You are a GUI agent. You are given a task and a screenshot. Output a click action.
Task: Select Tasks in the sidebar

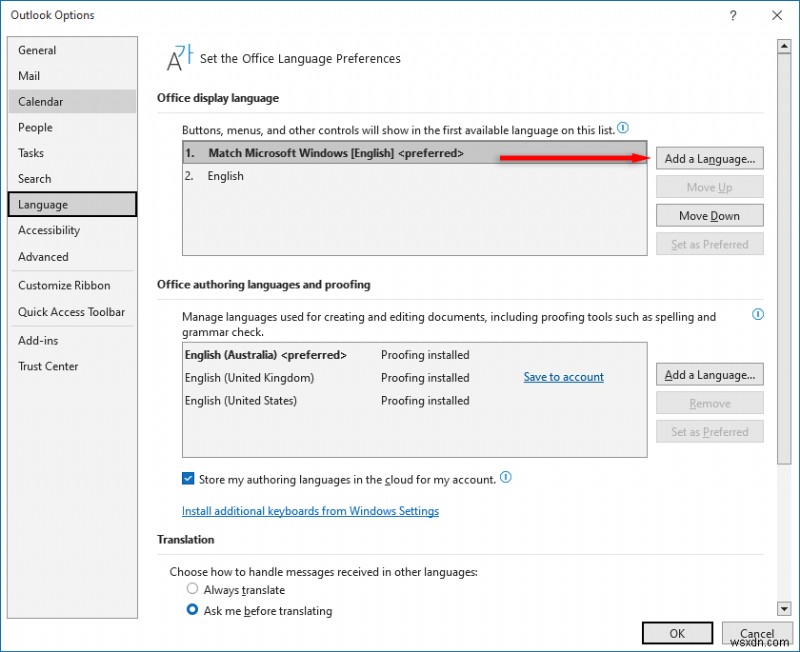(x=72, y=153)
